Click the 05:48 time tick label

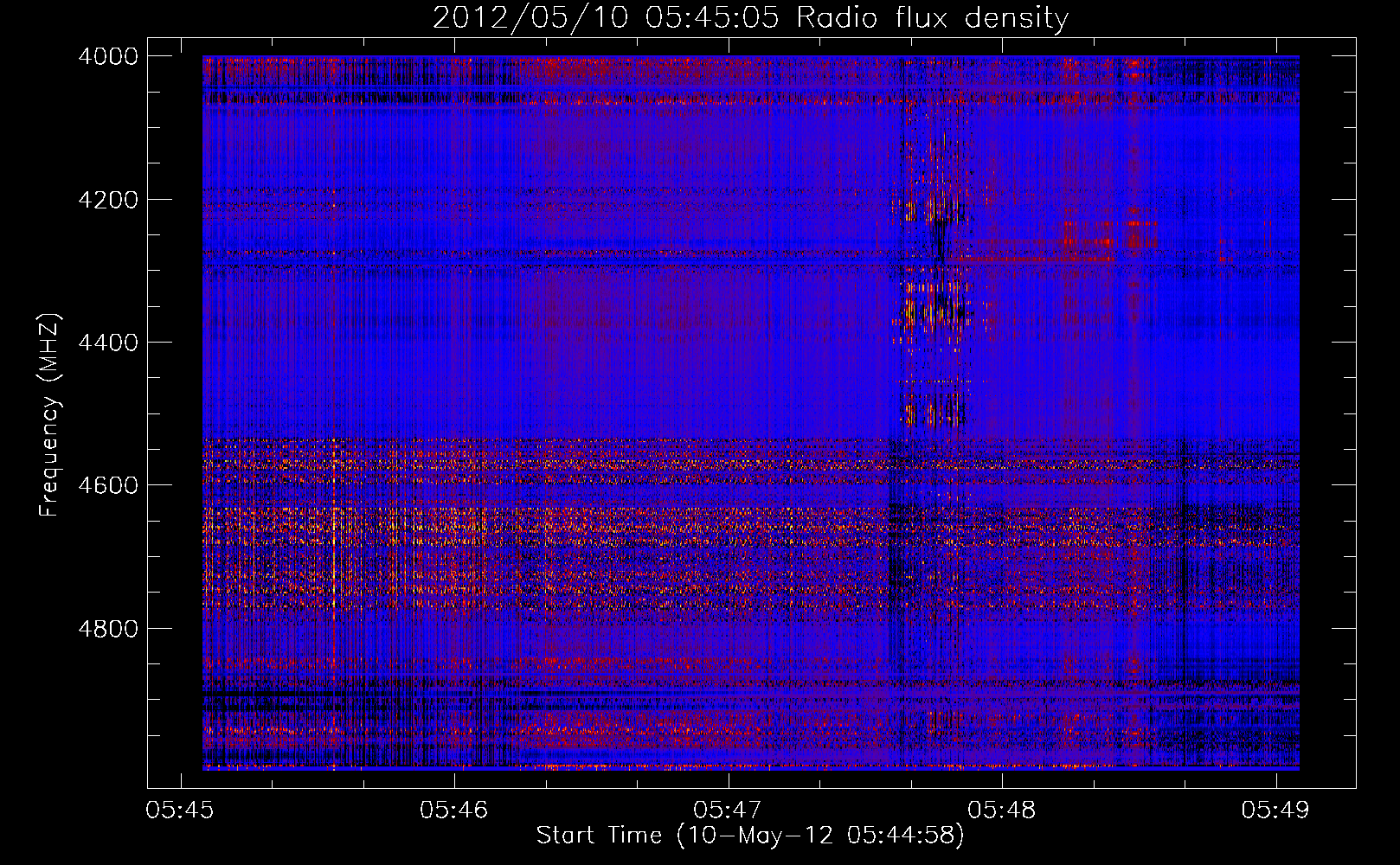(x=1001, y=810)
